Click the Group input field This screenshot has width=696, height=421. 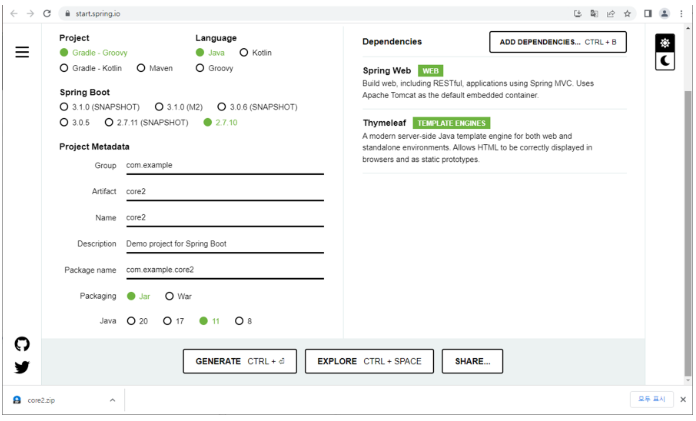point(225,166)
